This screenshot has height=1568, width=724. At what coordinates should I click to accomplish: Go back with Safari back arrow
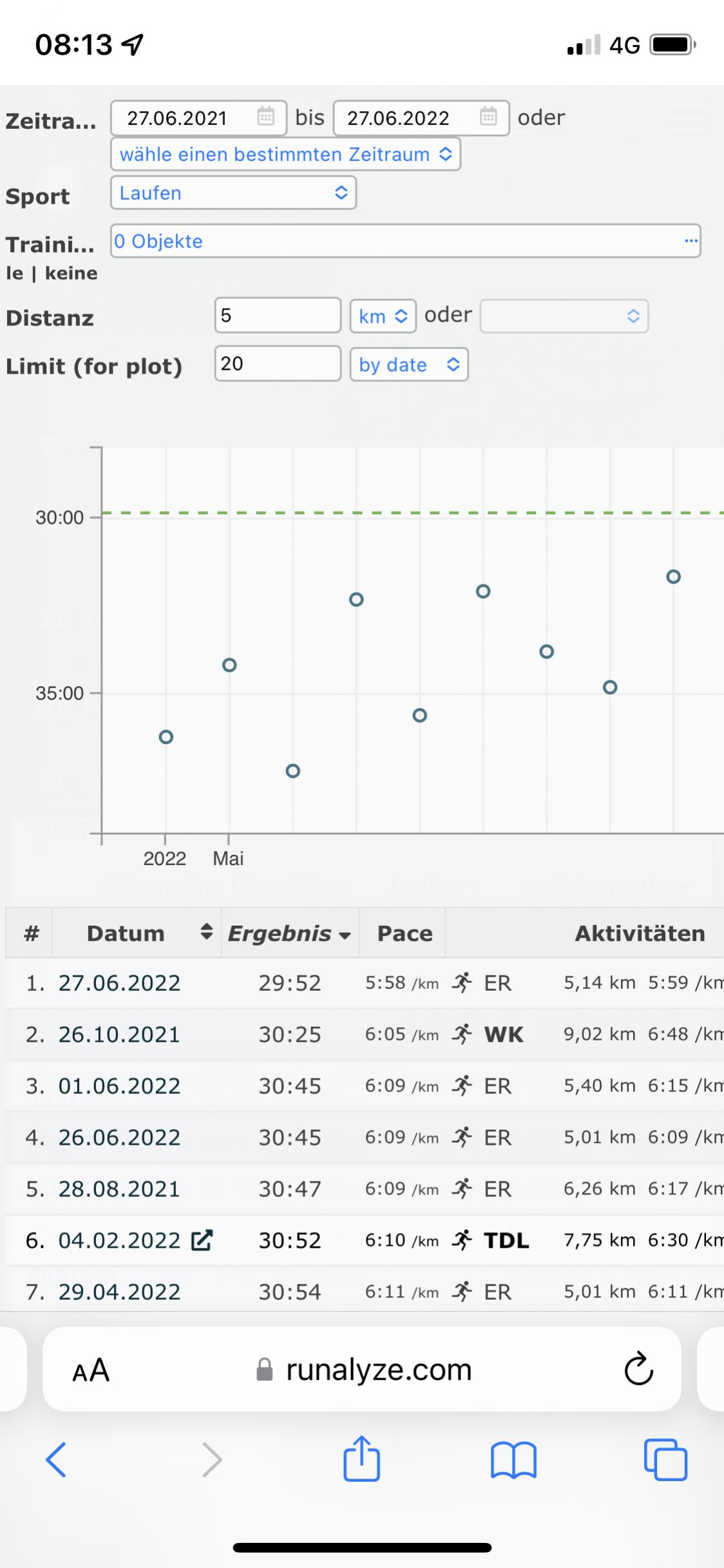click(x=56, y=1459)
